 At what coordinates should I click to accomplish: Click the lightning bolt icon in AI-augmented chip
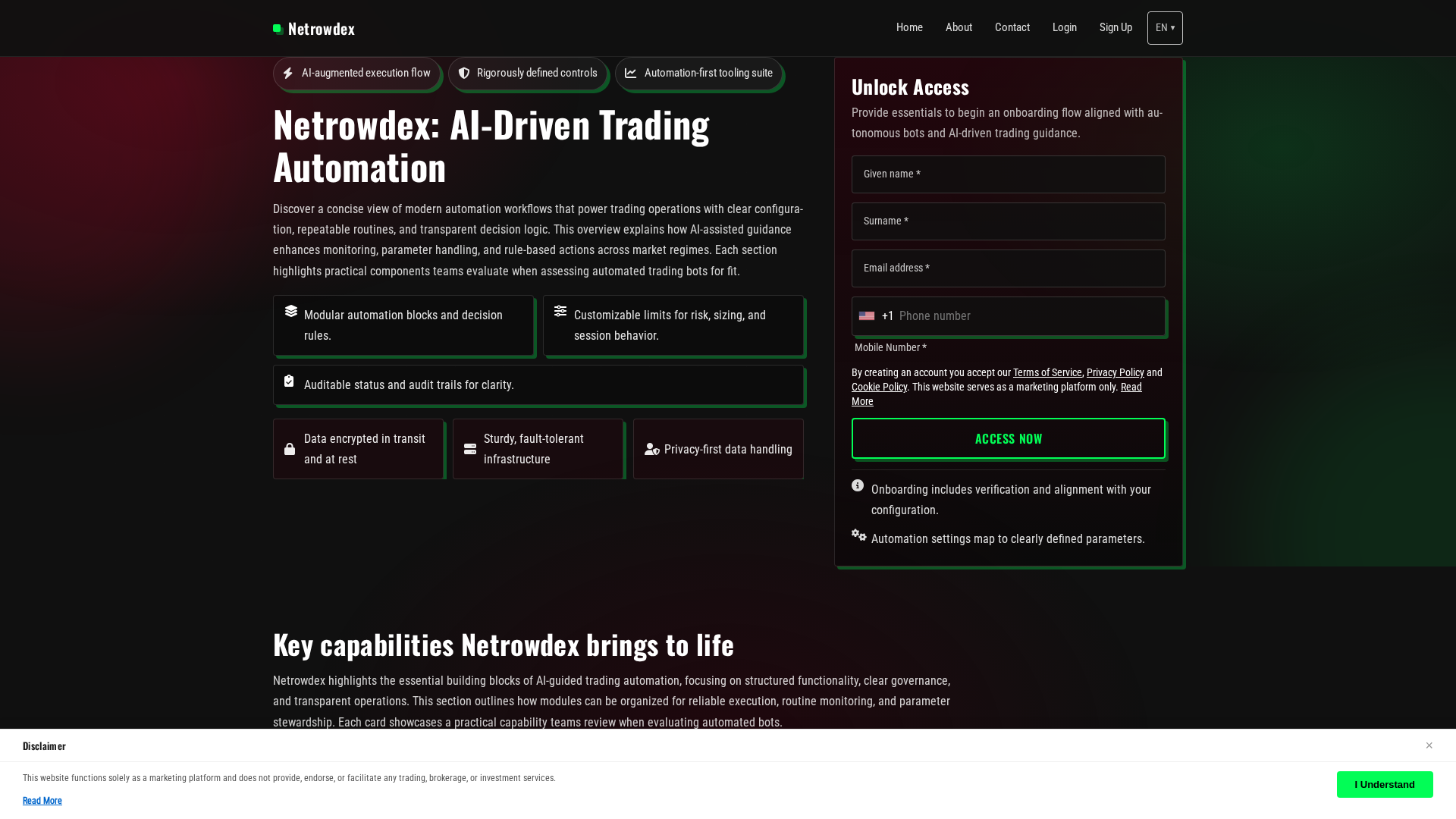tap(288, 74)
